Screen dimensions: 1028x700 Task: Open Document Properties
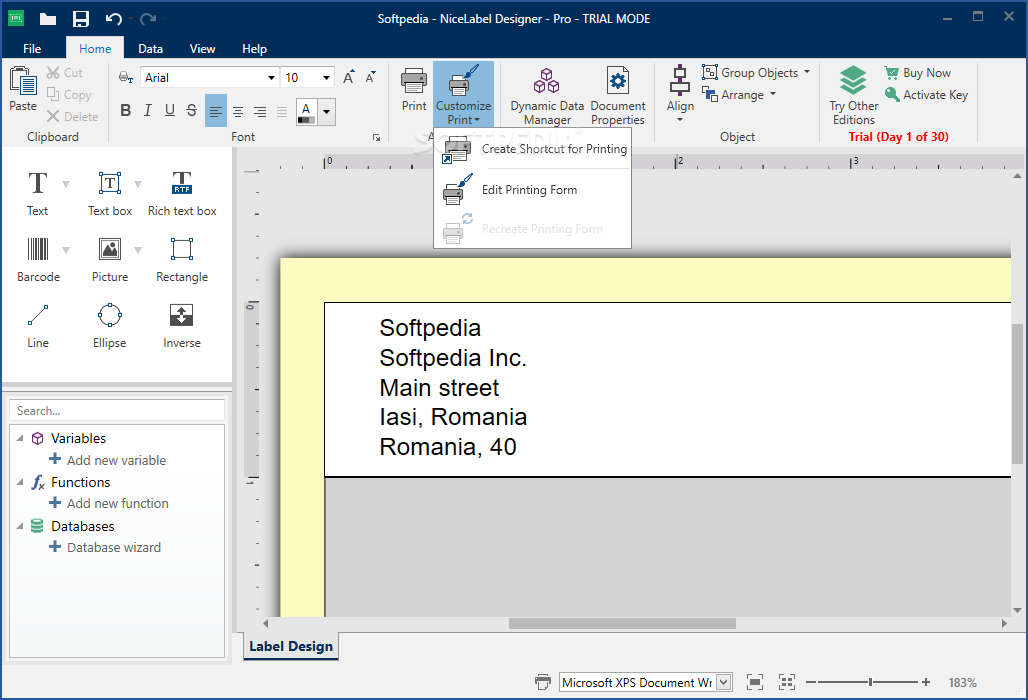point(618,96)
